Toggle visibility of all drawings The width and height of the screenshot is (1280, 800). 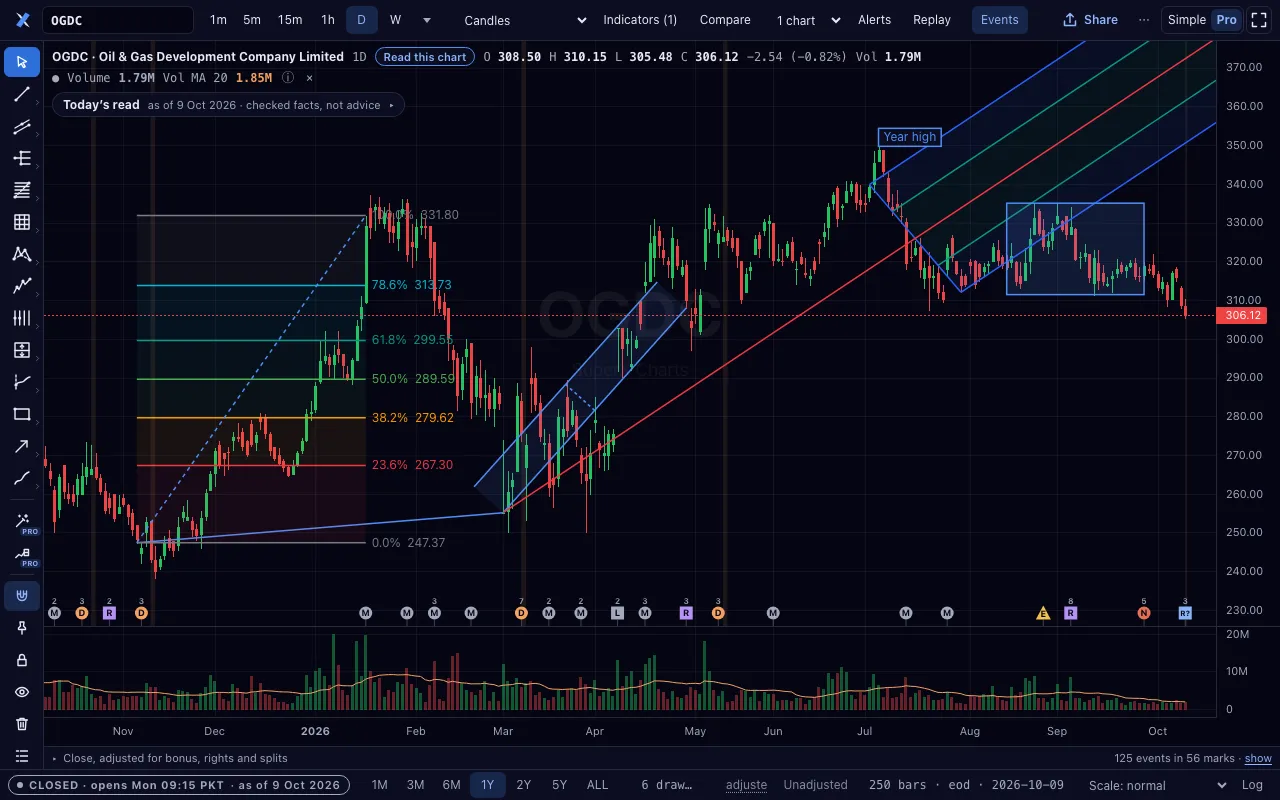point(22,692)
